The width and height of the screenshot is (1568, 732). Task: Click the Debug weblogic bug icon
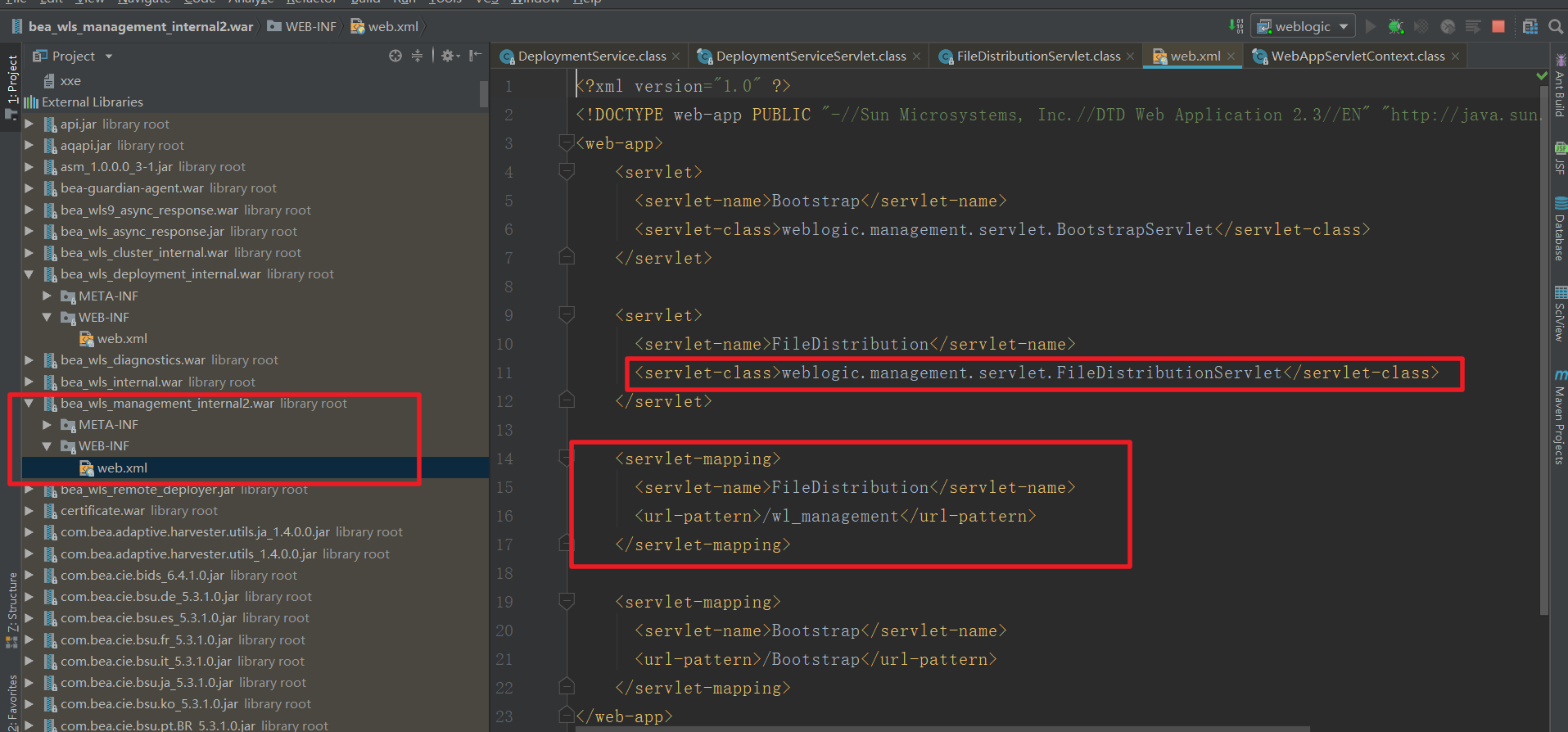(1396, 27)
